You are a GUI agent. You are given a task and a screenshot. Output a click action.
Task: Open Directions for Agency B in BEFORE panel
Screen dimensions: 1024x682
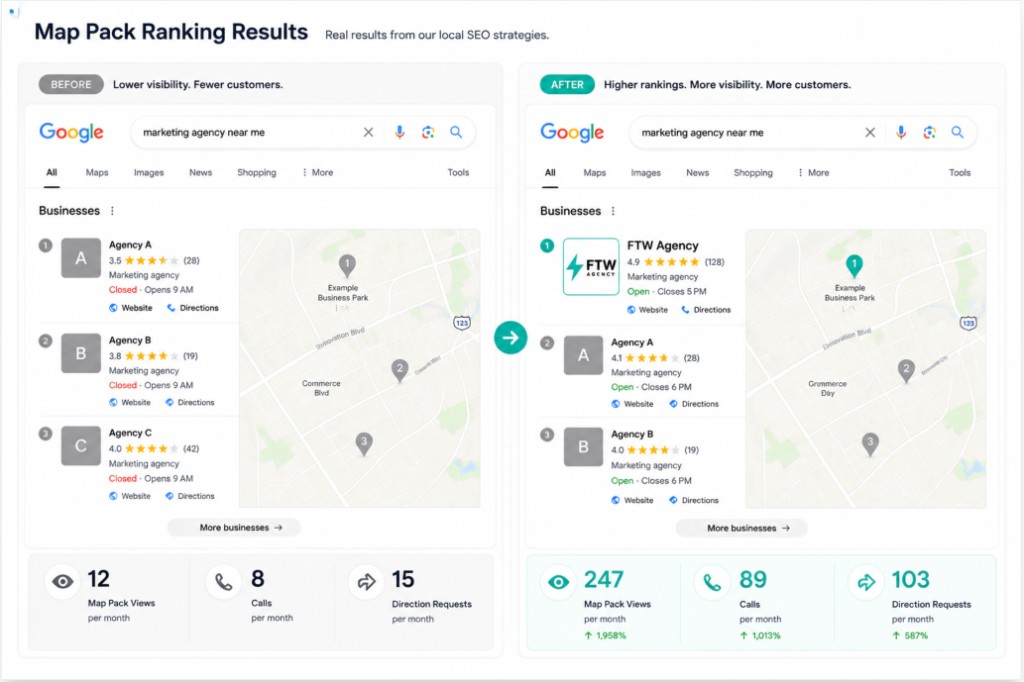coord(189,402)
